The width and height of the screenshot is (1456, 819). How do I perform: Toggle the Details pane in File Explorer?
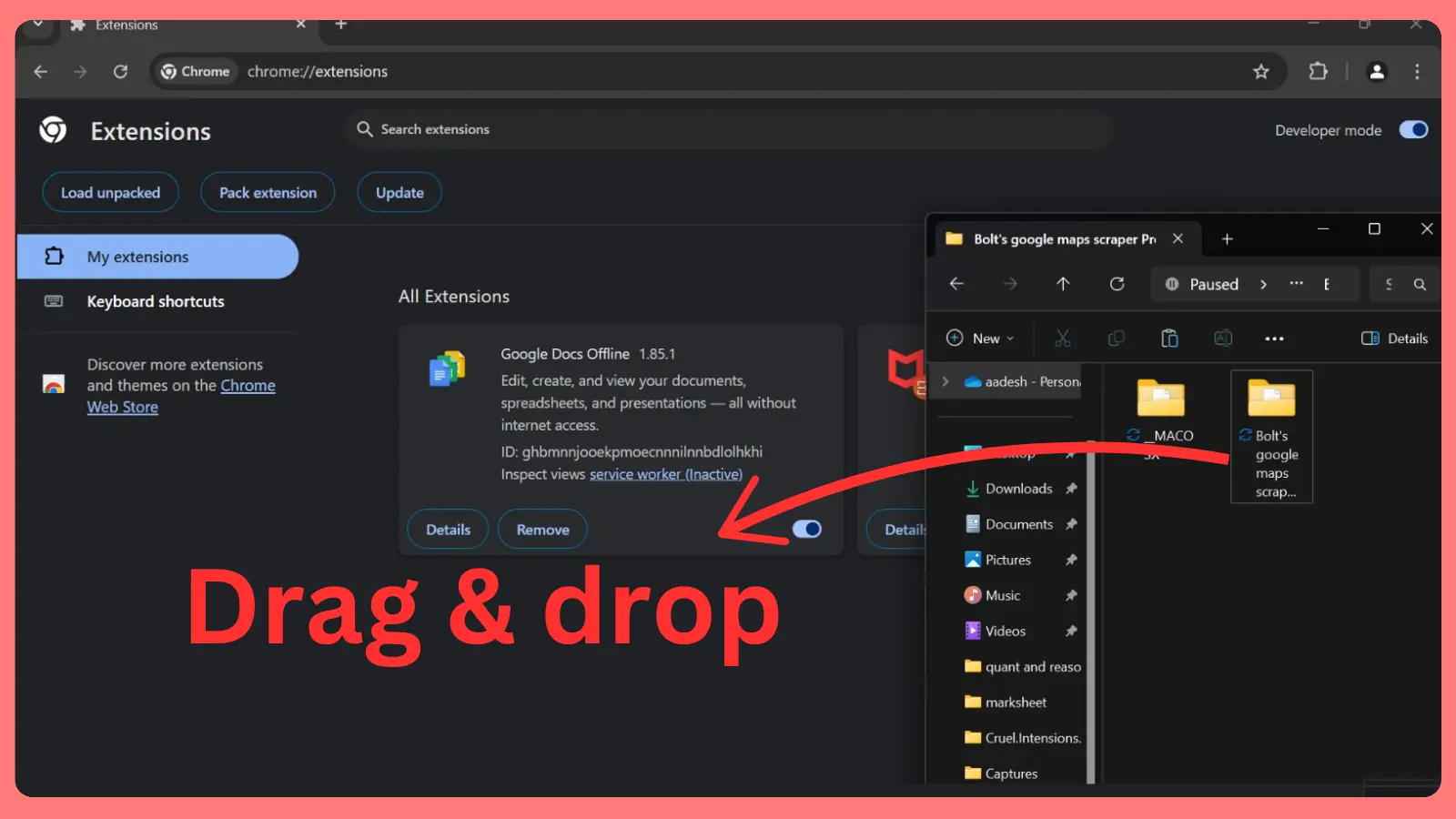click(x=1394, y=339)
